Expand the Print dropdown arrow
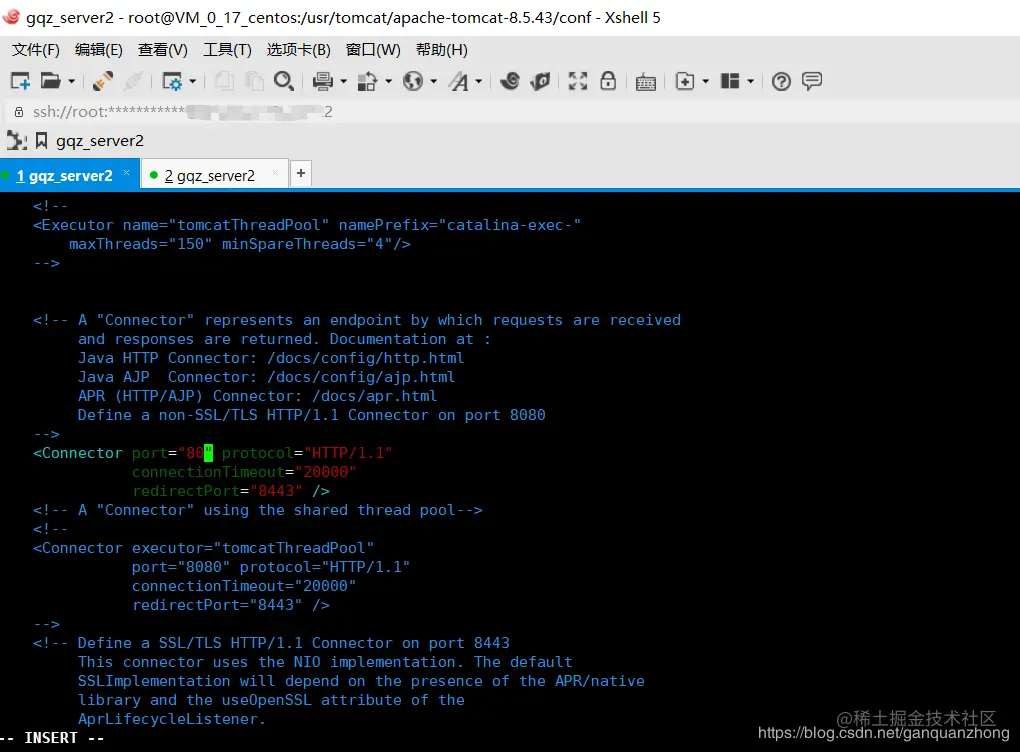Screen dimensions: 1020x752 [x=343, y=81]
